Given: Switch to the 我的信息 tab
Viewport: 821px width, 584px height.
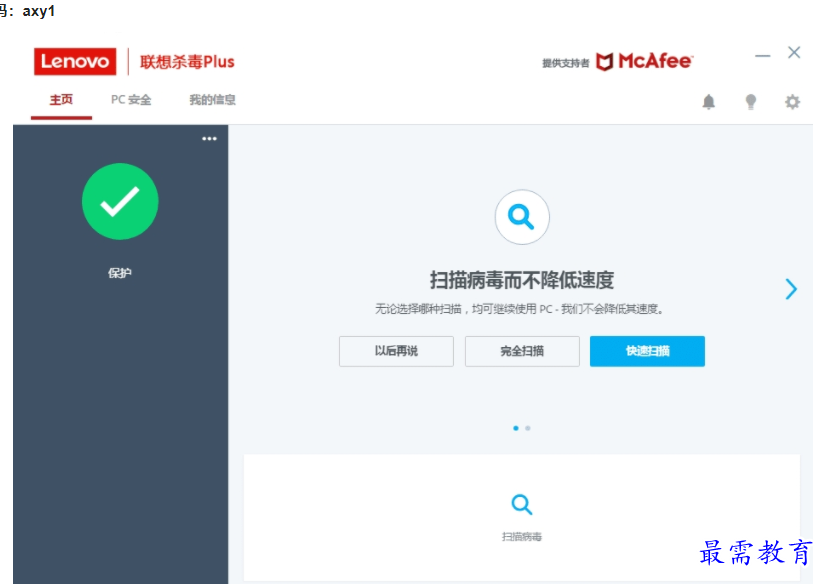Looking at the screenshot, I should click(212, 100).
